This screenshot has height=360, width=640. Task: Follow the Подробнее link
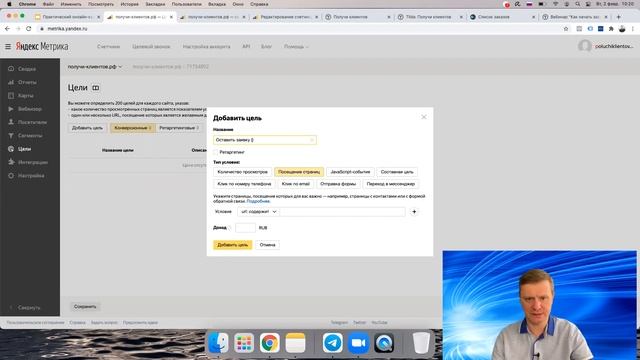(x=258, y=201)
